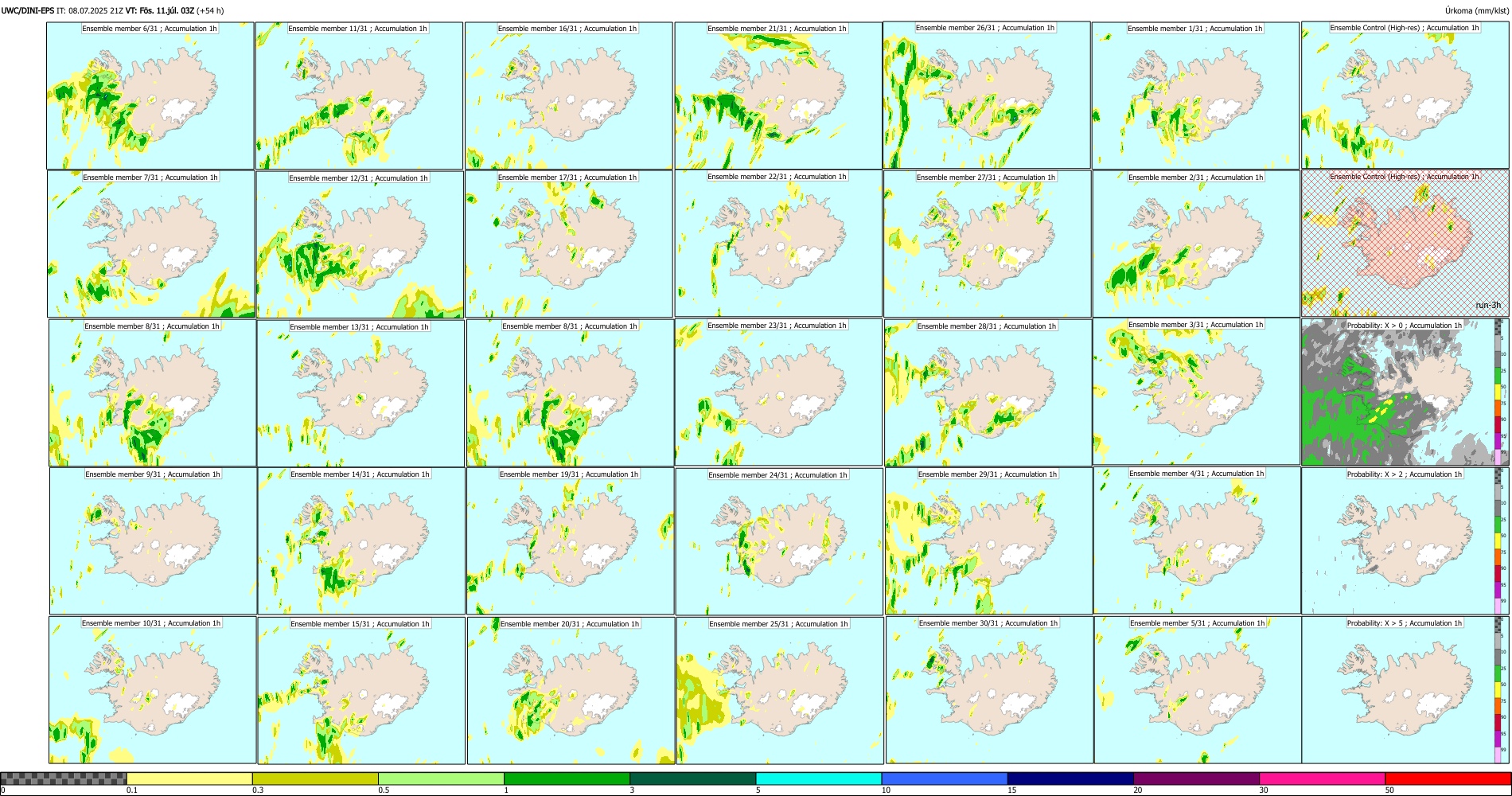Open the Probability X > 5 map panel

click(x=1405, y=690)
